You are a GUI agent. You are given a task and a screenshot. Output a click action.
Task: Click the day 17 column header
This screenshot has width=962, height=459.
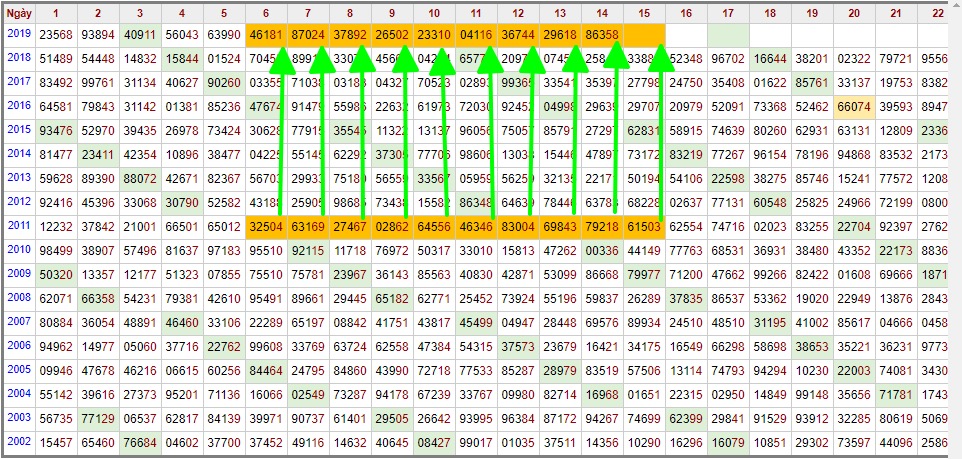point(727,12)
